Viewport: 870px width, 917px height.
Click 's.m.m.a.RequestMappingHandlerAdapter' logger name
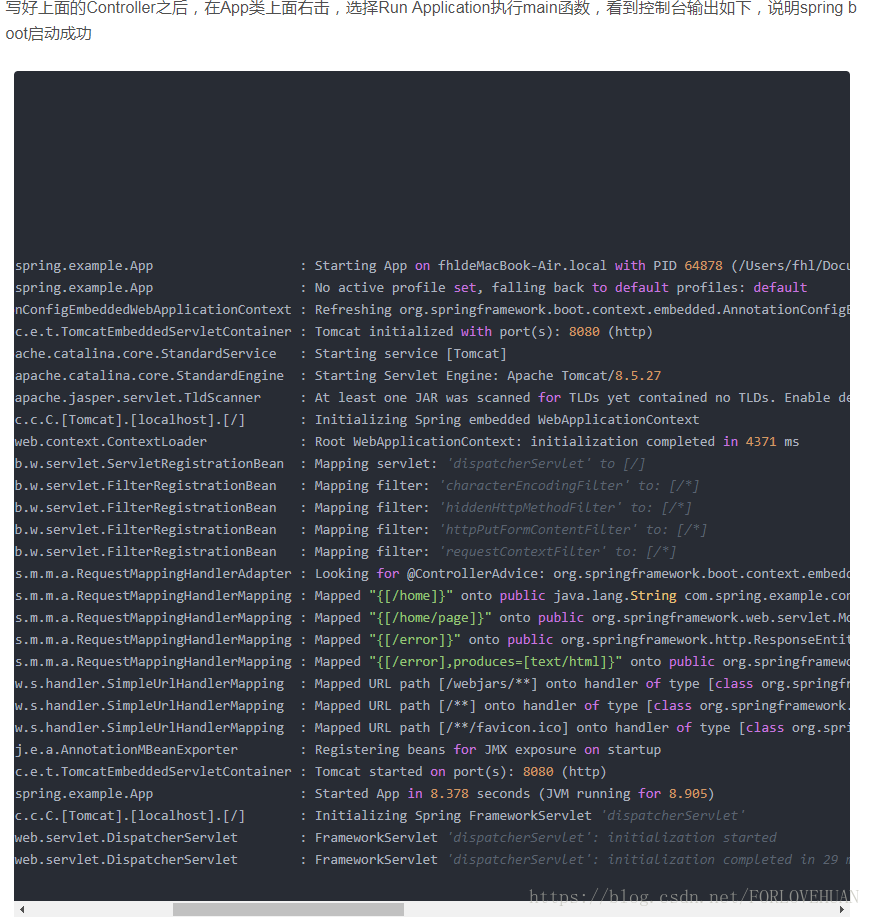coord(153,574)
